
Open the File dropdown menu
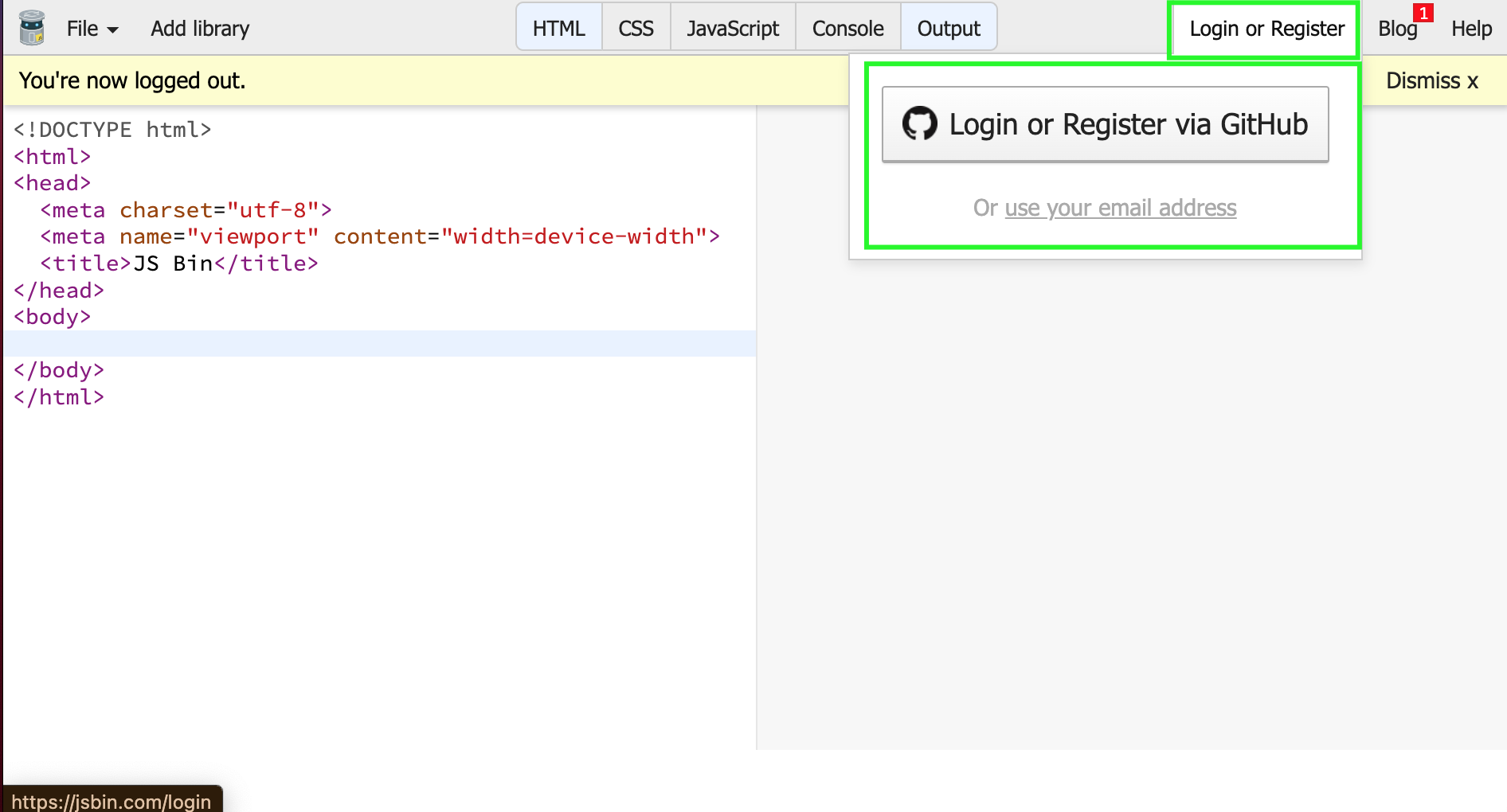[92, 29]
